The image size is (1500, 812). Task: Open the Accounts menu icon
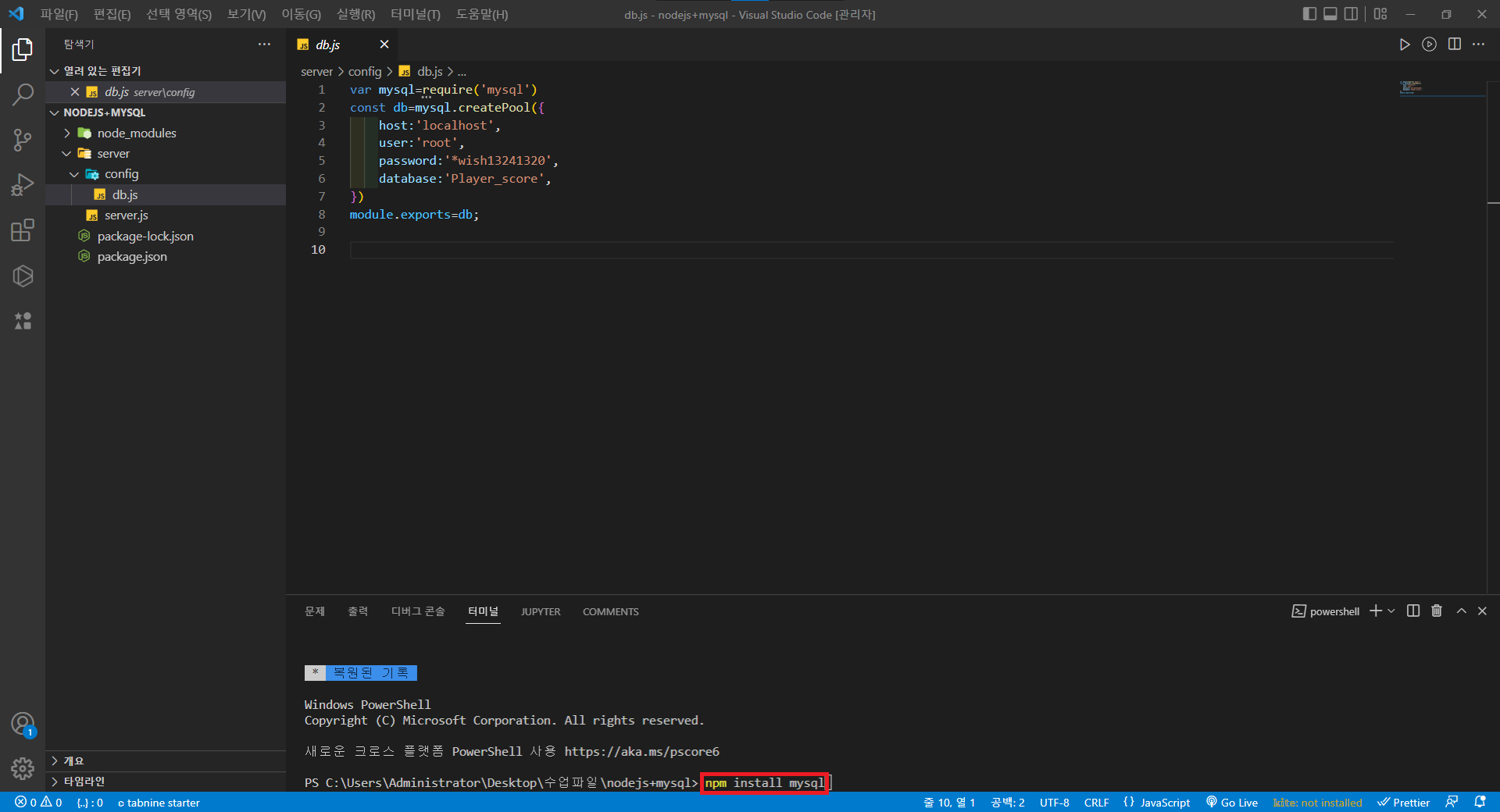pyautogui.click(x=23, y=724)
